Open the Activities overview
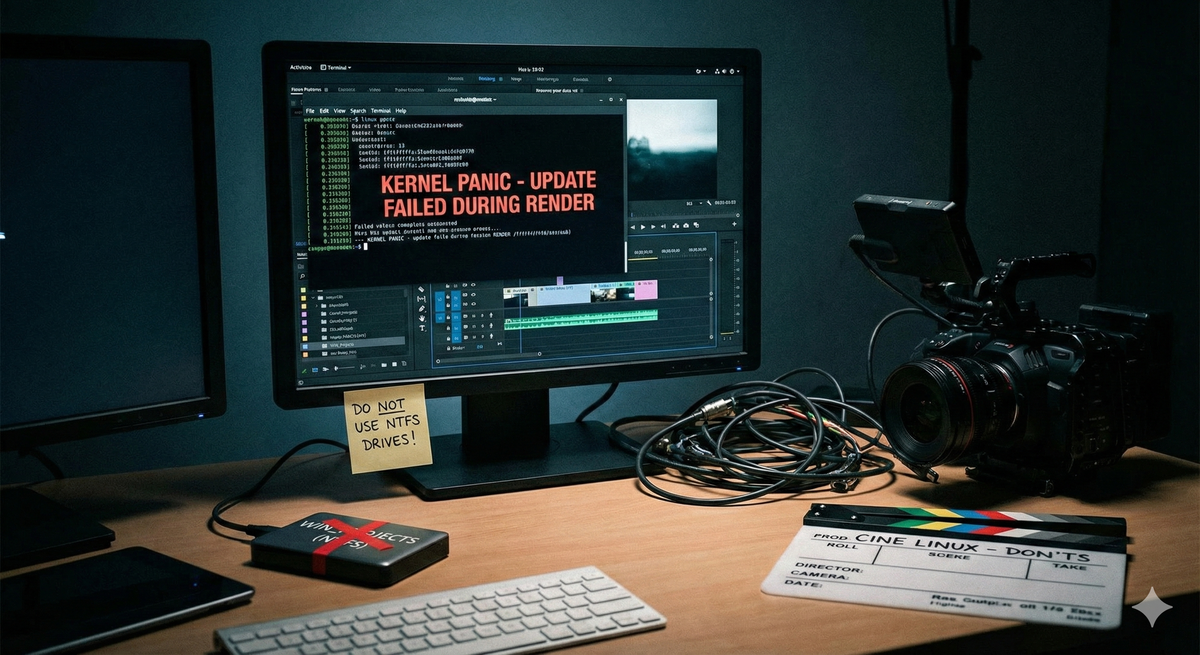 [301, 67]
